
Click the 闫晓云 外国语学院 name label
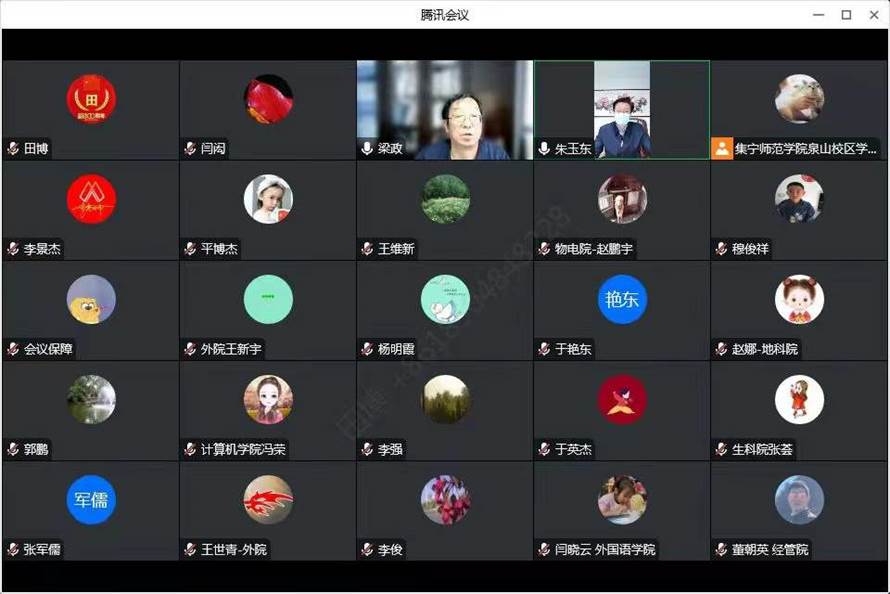point(605,549)
